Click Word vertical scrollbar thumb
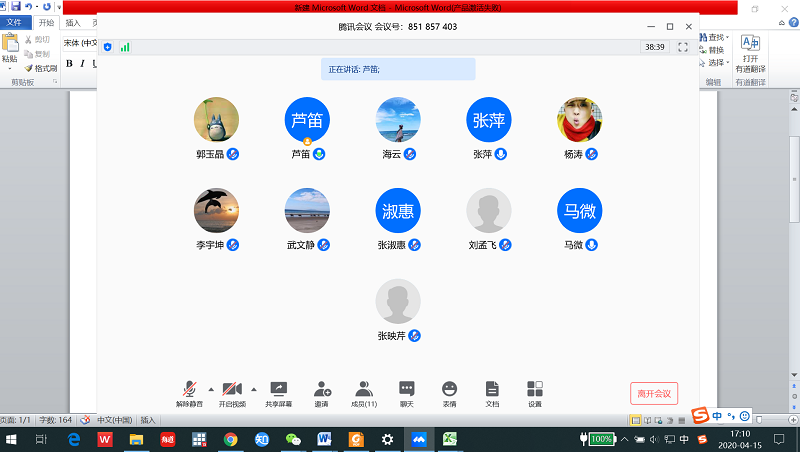The width and height of the screenshot is (800, 452). coord(794,179)
